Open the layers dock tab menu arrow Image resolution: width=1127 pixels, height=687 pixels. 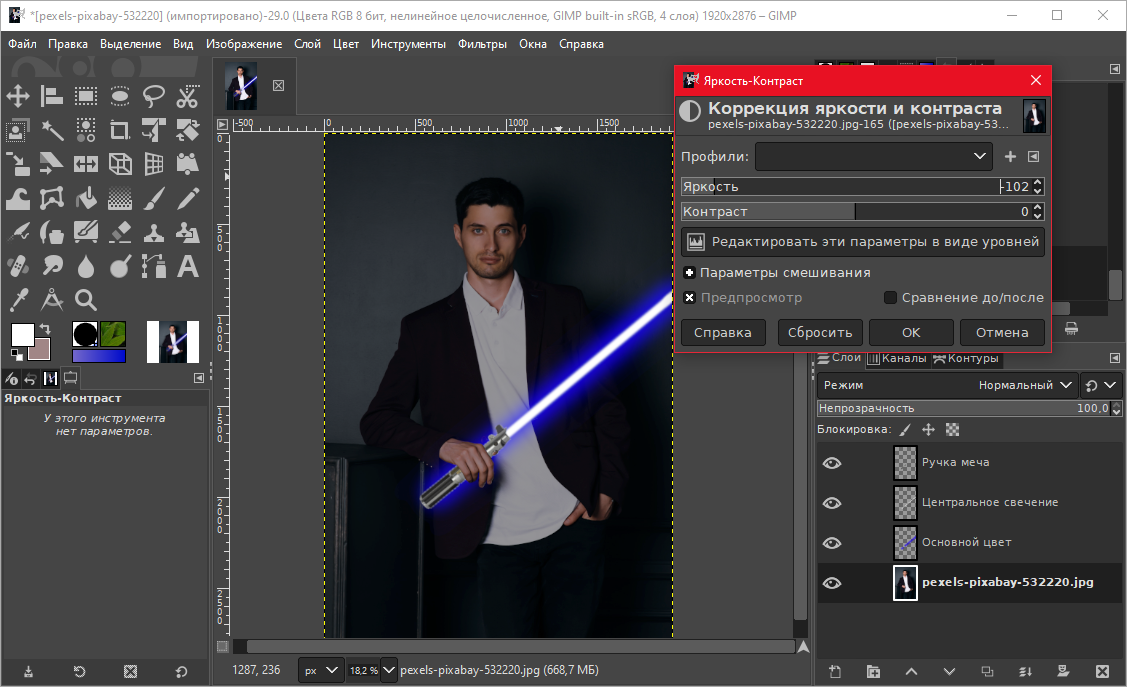tap(1115, 358)
